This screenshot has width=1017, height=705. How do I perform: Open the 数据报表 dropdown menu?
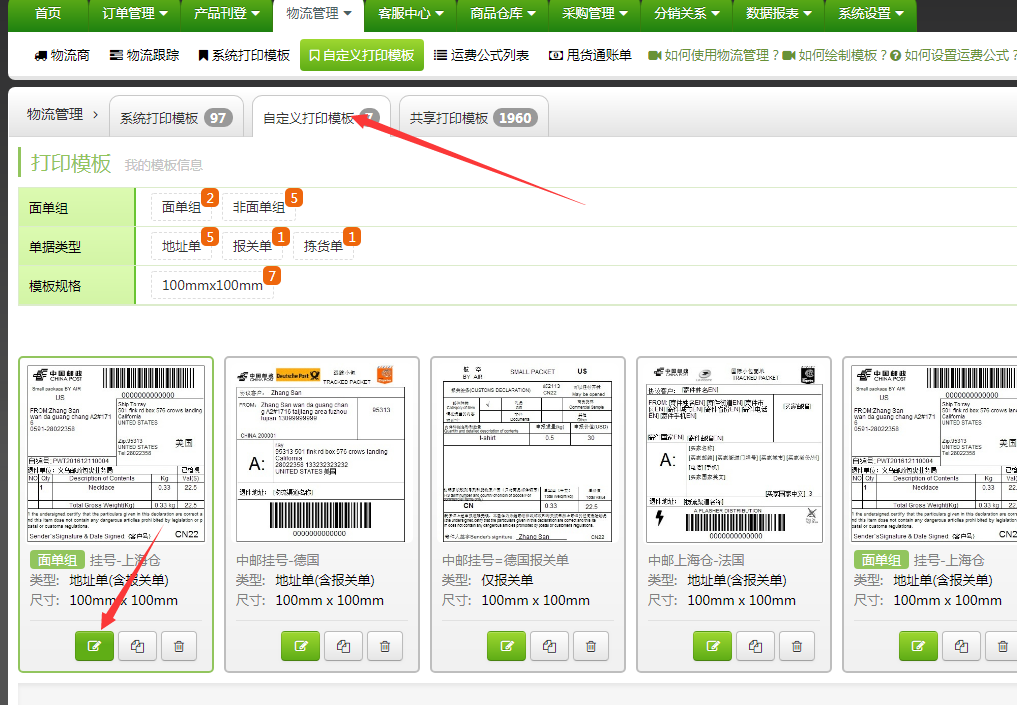(x=778, y=14)
